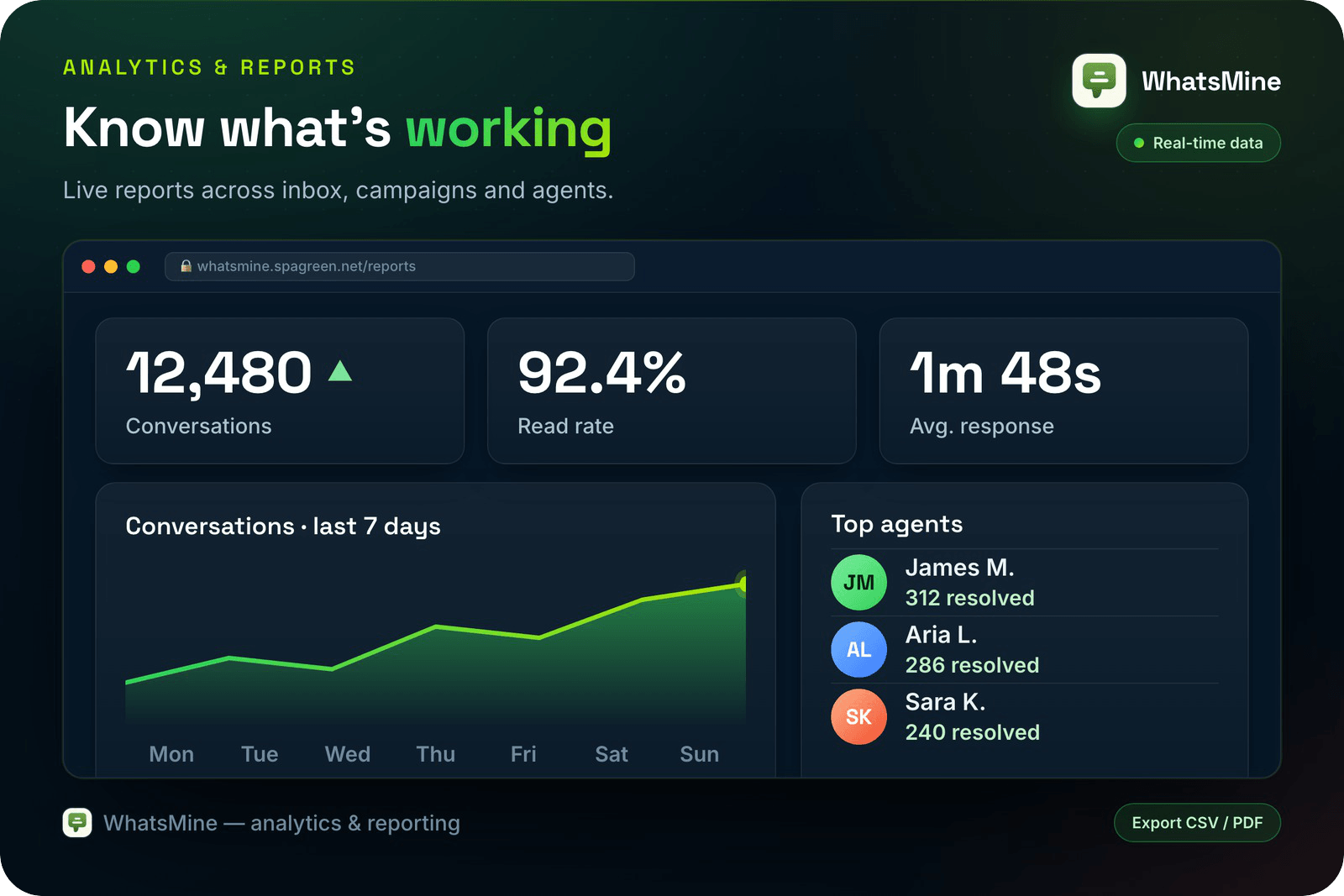Image resolution: width=1344 pixels, height=896 pixels.
Task: Select the Aria L. name
Action: coord(941,635)
